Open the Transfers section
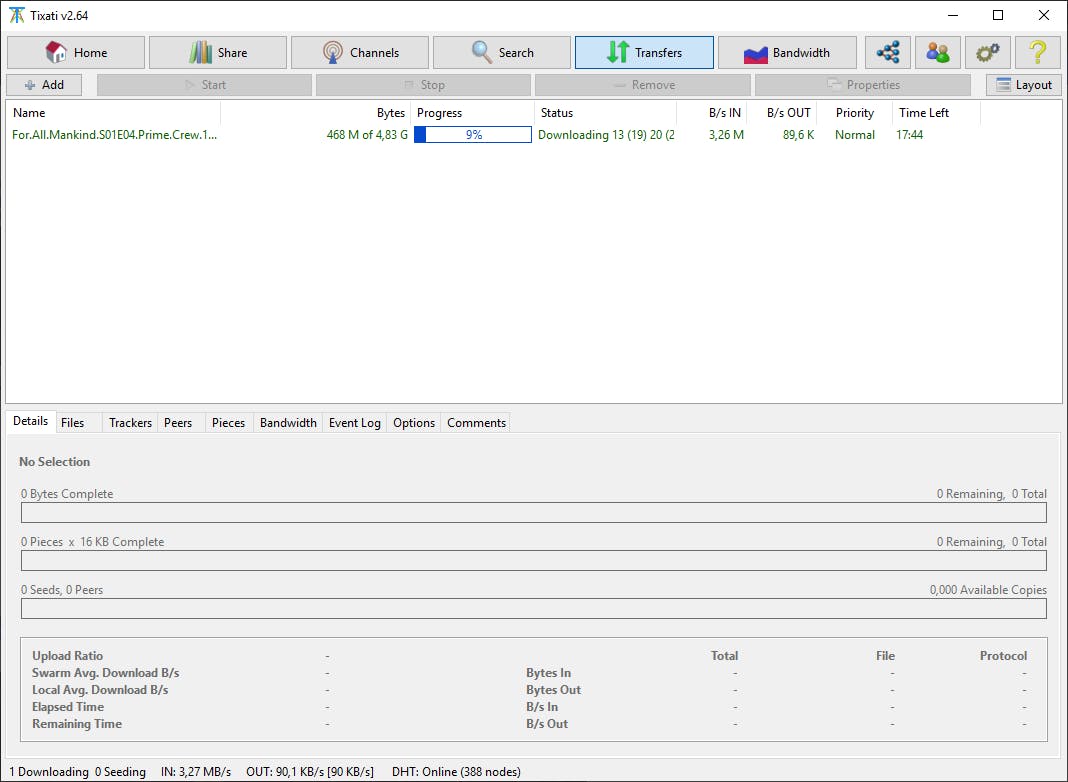 [x=644, y=52]
